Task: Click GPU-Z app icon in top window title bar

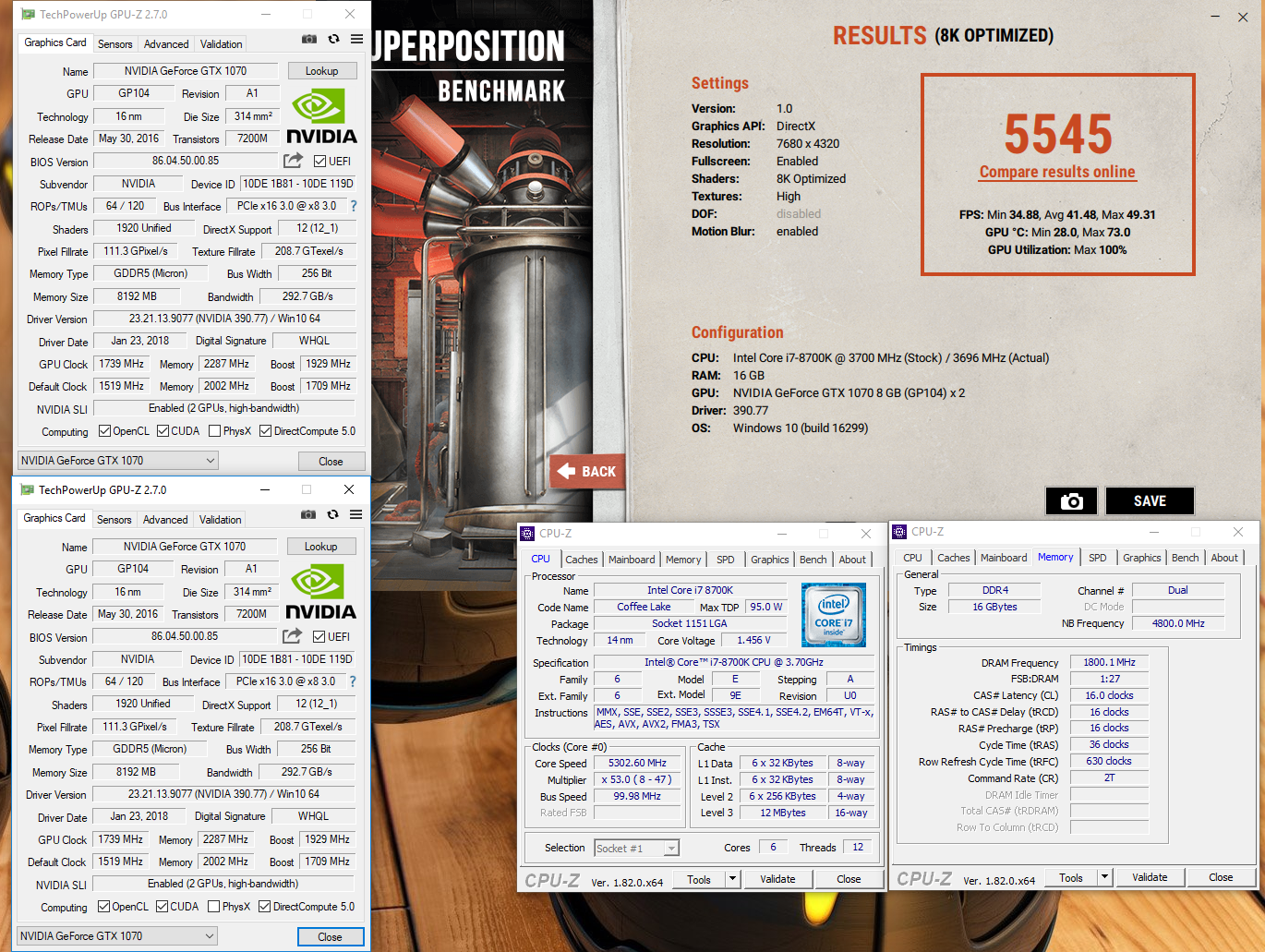Action: click(28, 15)
